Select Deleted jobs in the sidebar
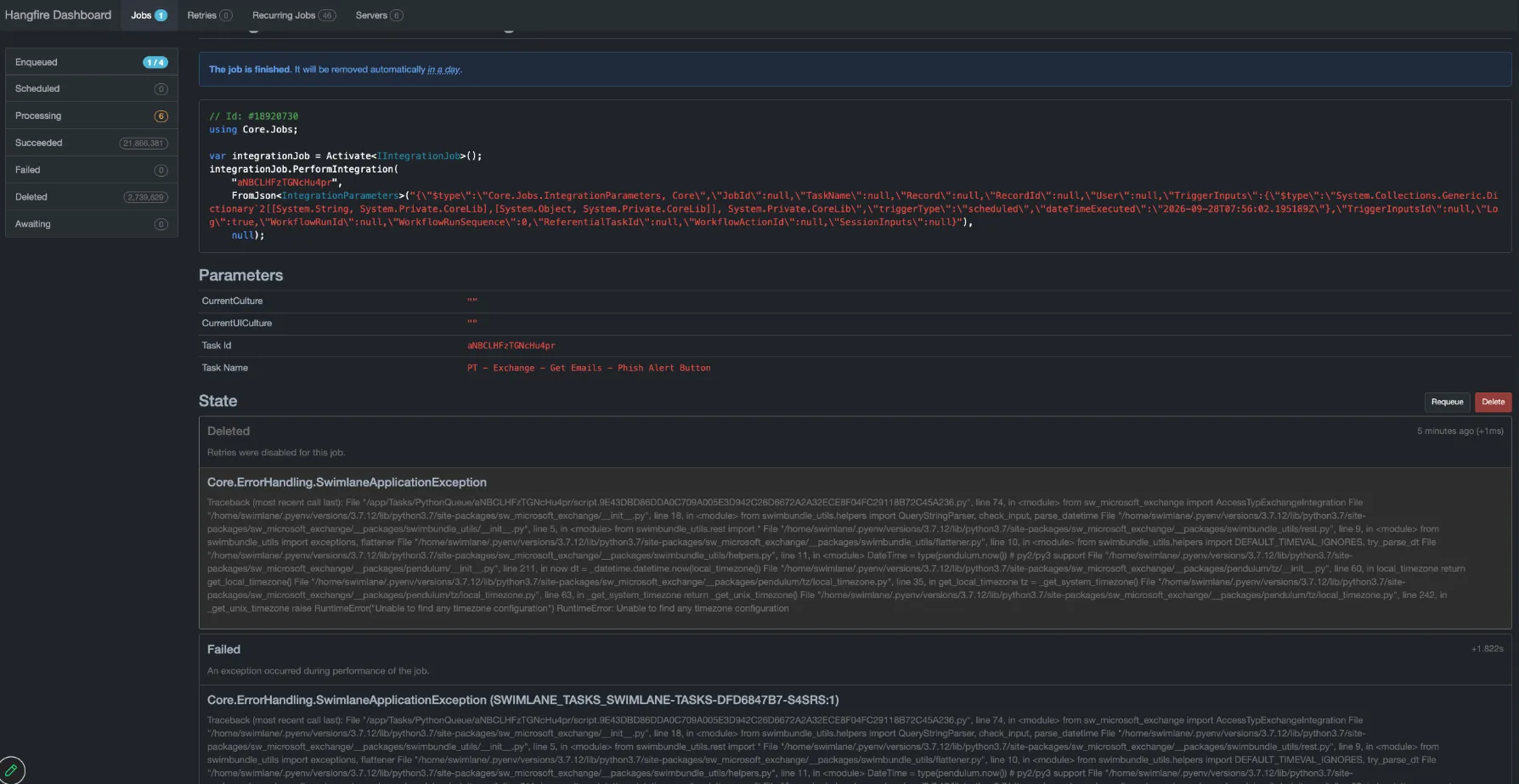The height and width of the screenshot is (784, 1519). (92, 197)
